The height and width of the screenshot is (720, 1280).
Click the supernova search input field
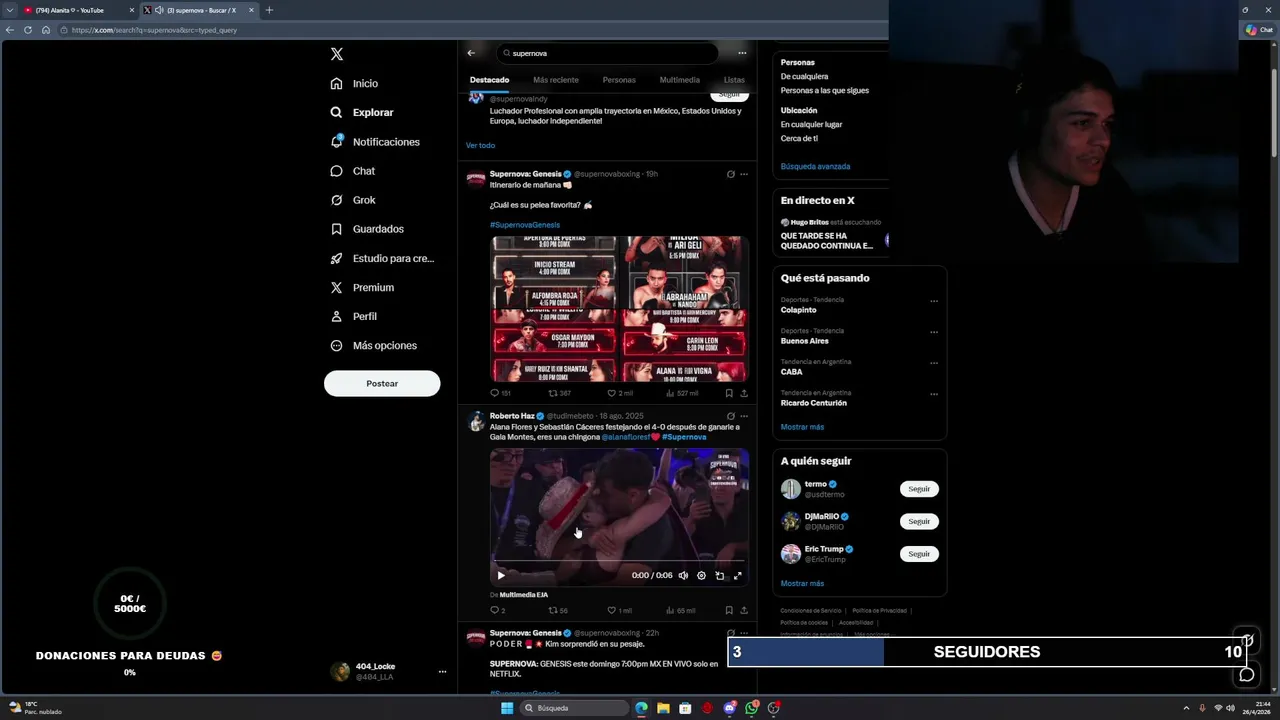click(x=607, y=53)
